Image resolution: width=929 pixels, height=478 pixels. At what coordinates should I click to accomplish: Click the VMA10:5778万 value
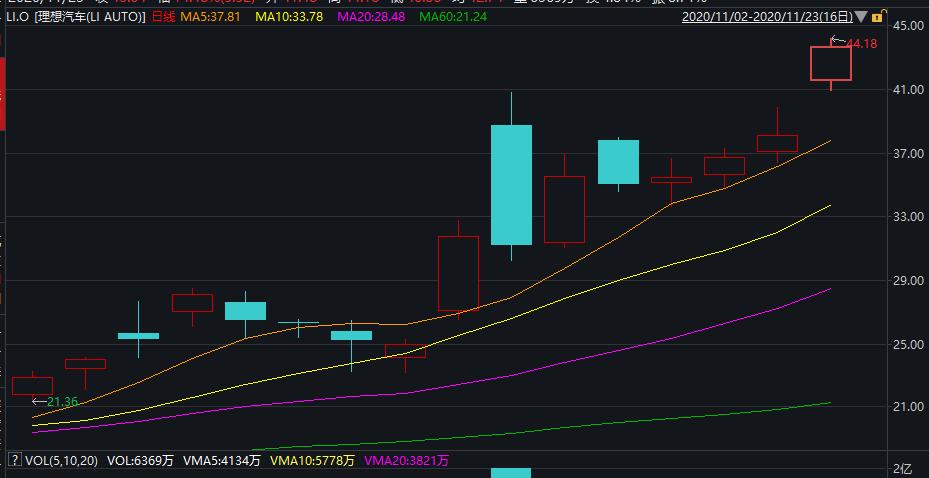click(312, 460)
